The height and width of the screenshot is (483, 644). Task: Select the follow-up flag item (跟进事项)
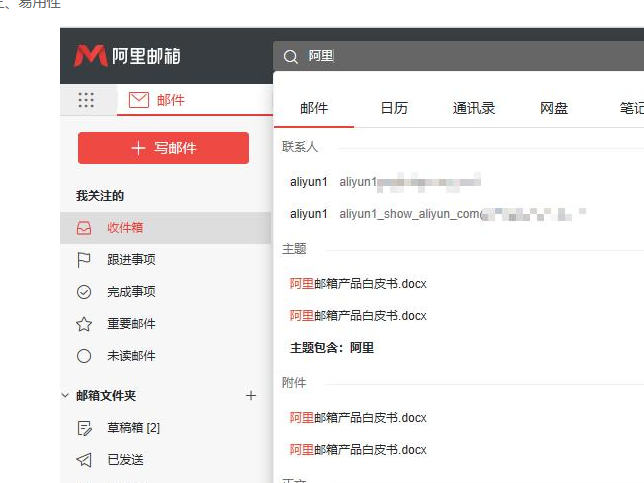(130, 260)
